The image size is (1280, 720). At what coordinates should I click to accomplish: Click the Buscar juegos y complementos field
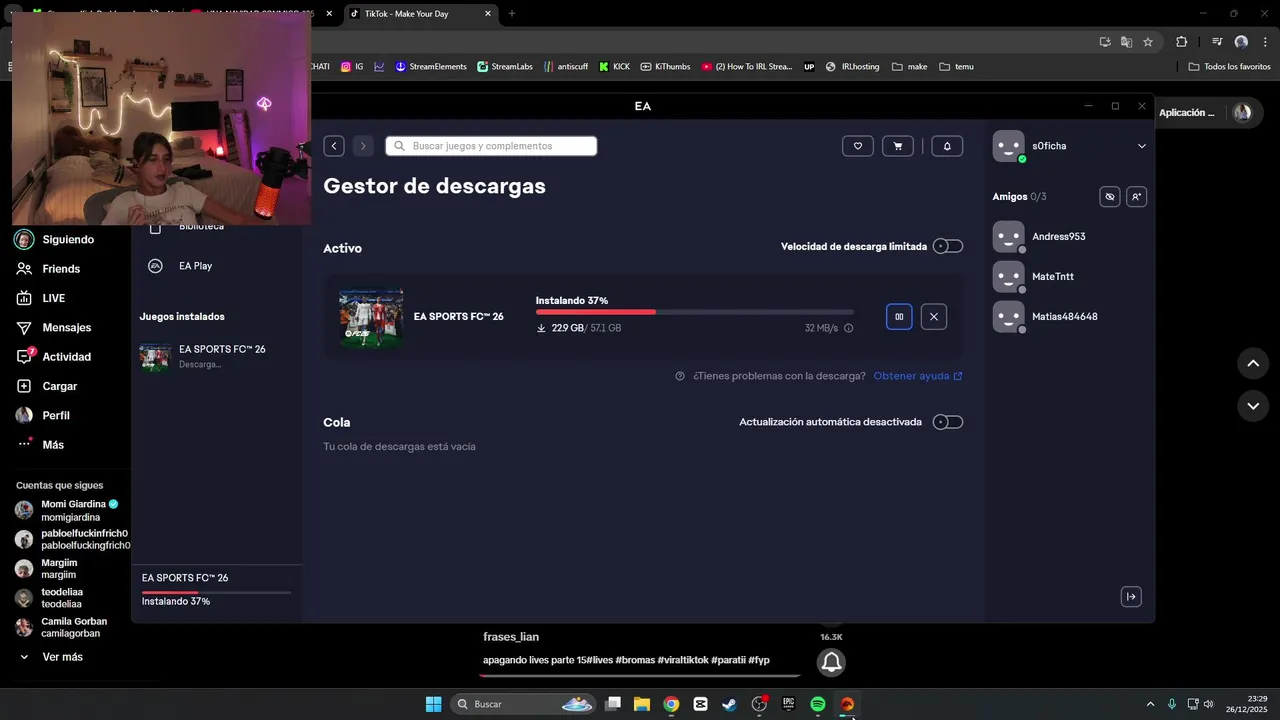[x=491, y=146]
